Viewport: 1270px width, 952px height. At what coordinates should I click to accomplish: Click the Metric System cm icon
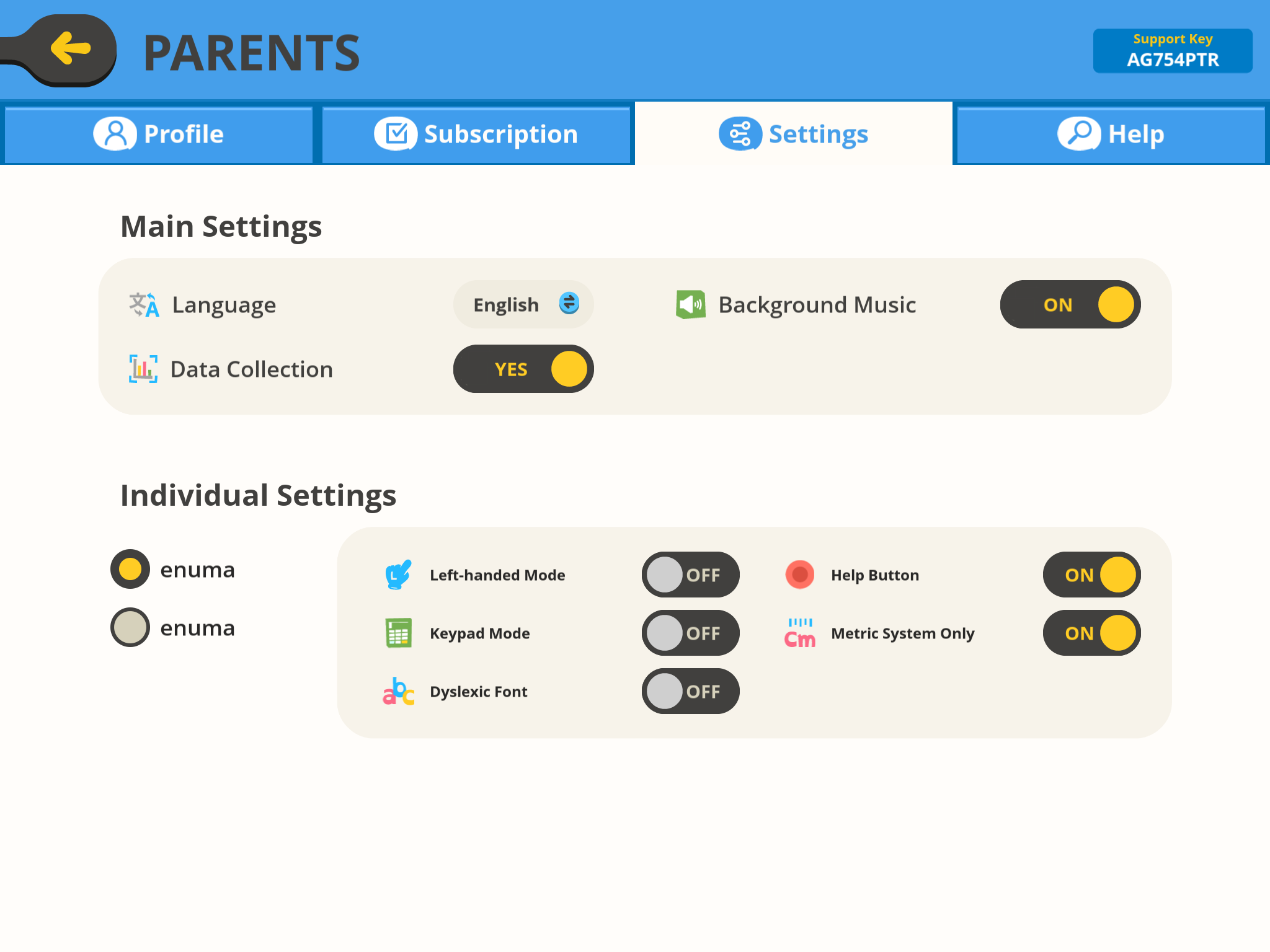point(800,633)
